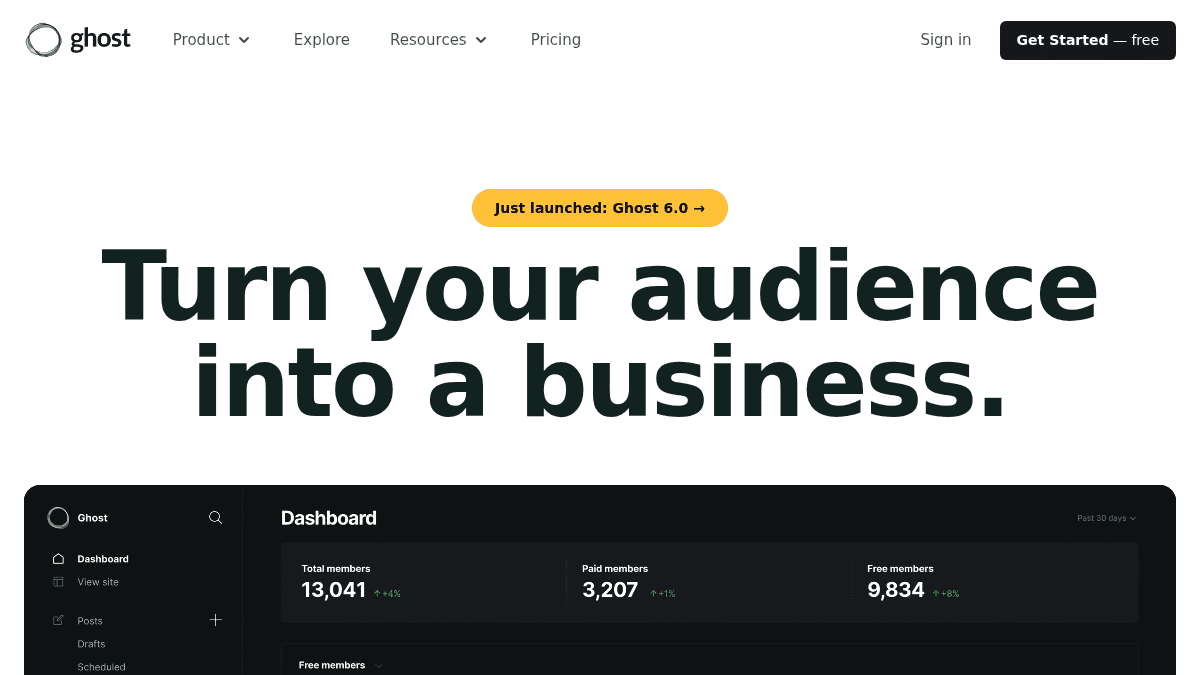
Task: Open View site in the sidebar
Action: click(98, 582)
